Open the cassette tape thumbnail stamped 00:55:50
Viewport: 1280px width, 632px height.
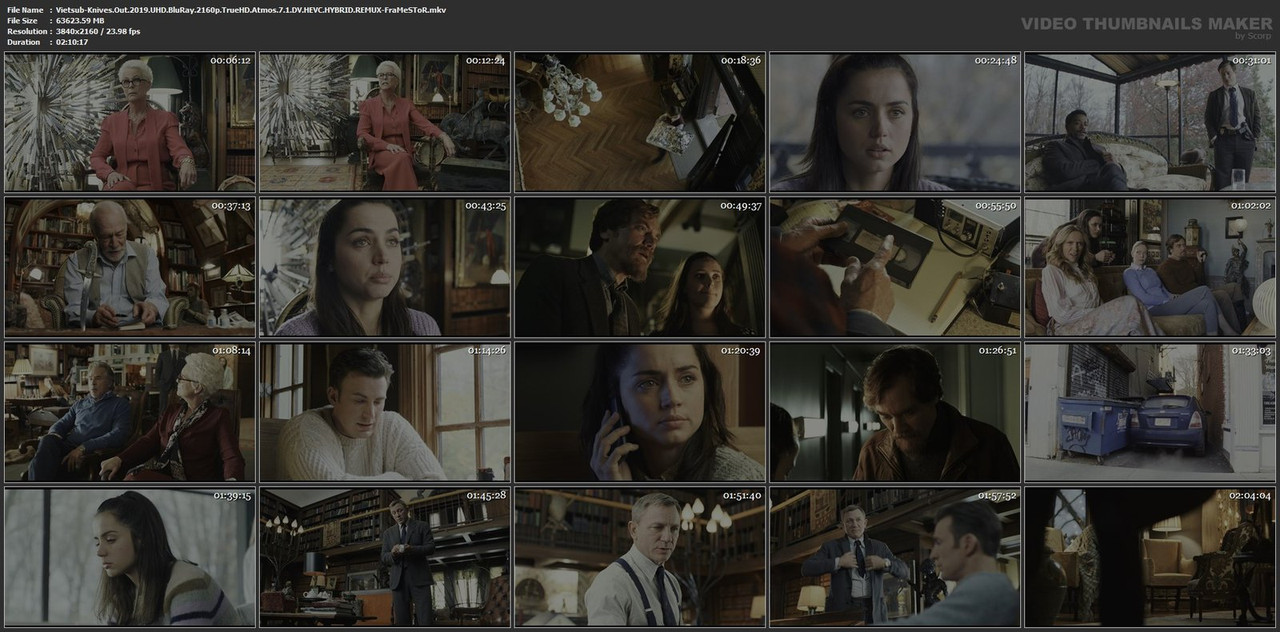pyautogui.click(x=894, y=267)
